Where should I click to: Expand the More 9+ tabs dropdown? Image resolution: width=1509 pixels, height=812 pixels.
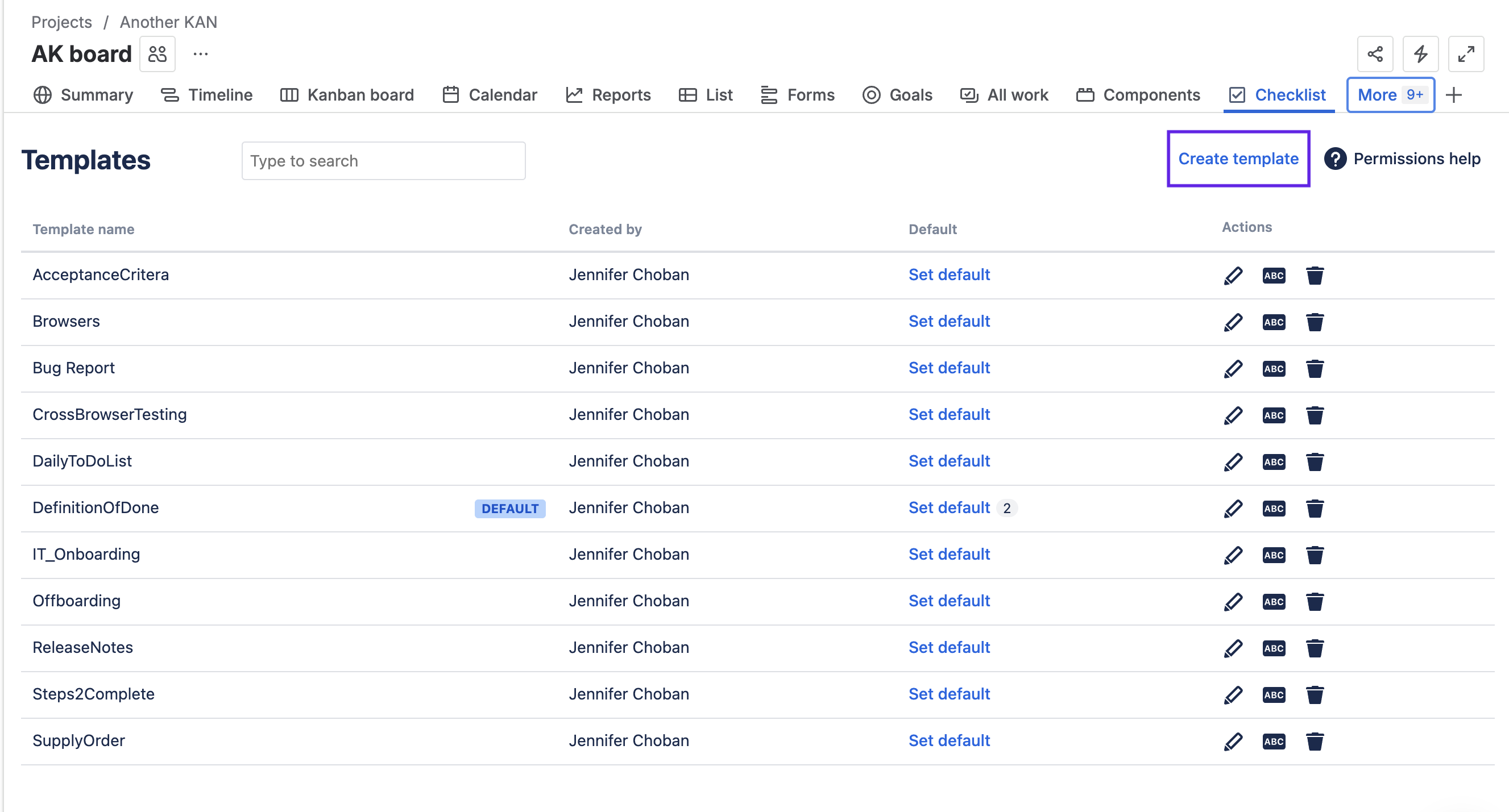(1390, 95)
